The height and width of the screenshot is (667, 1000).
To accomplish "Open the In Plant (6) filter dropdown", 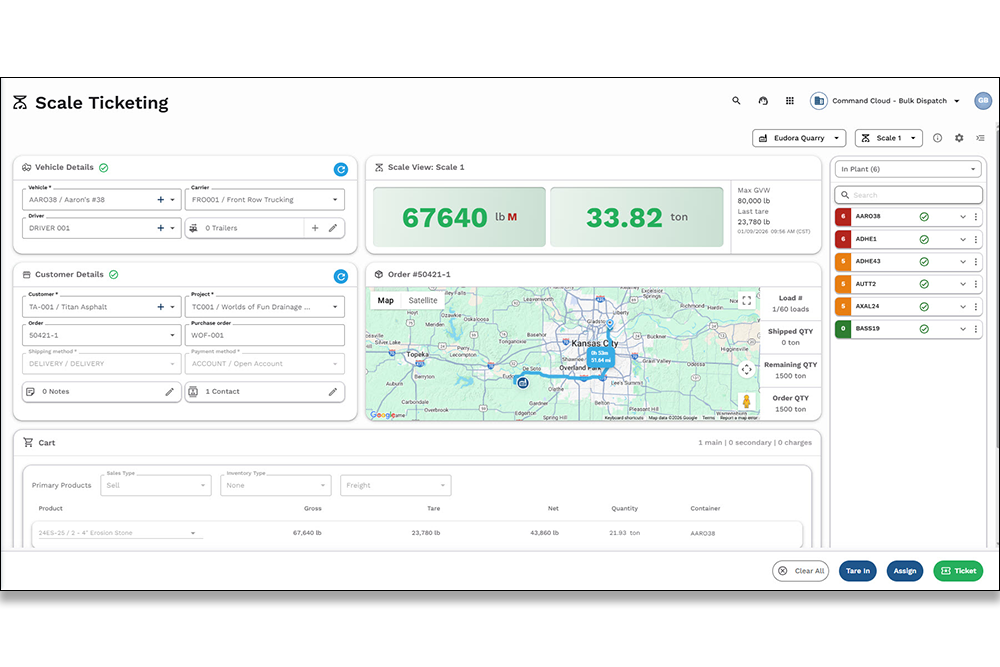I will [x=907, y=168].
